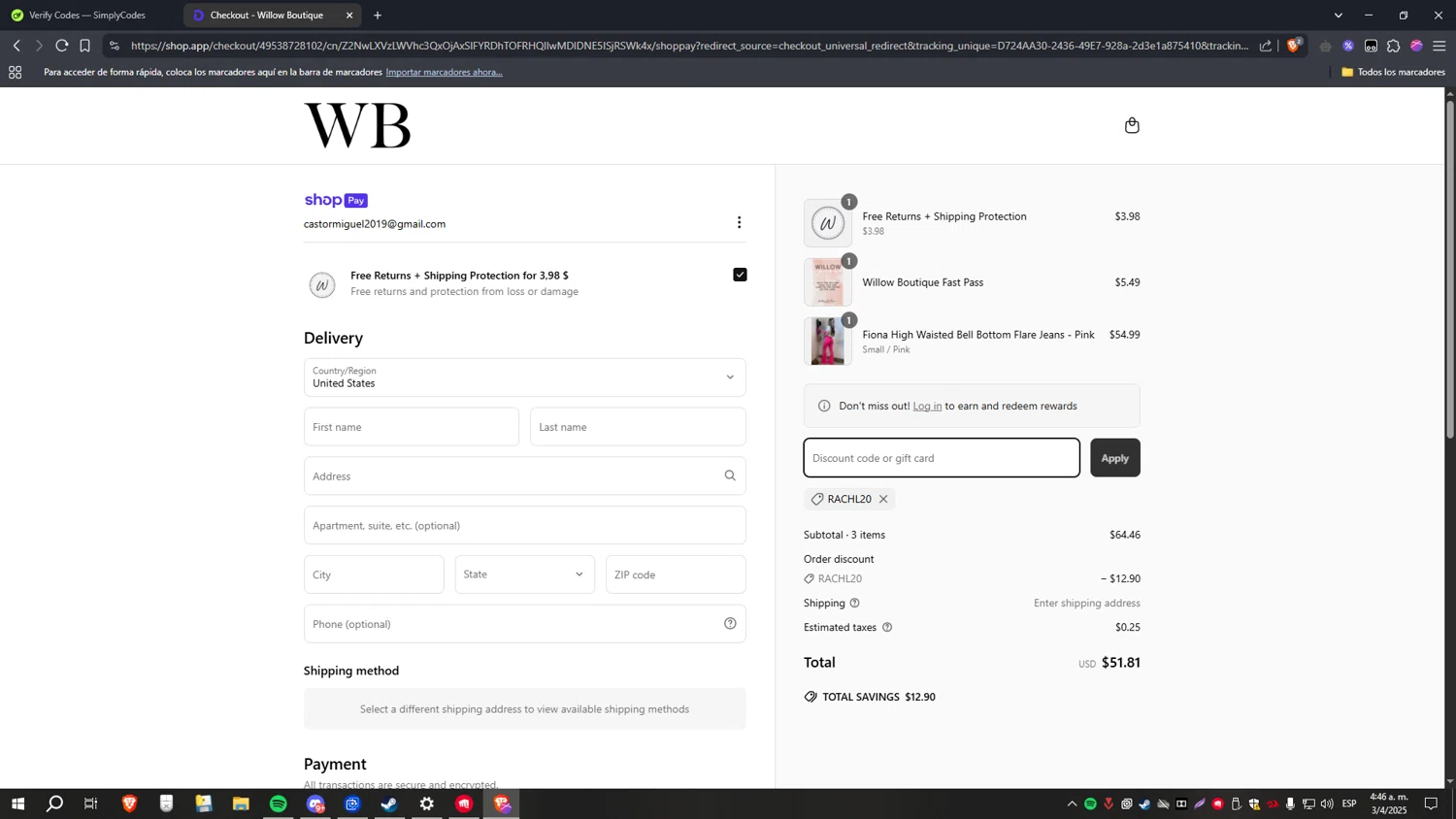Screen dimensions: 1456x819
Task: Open Windows taskbar search
Action: click(x=54, y=803)
